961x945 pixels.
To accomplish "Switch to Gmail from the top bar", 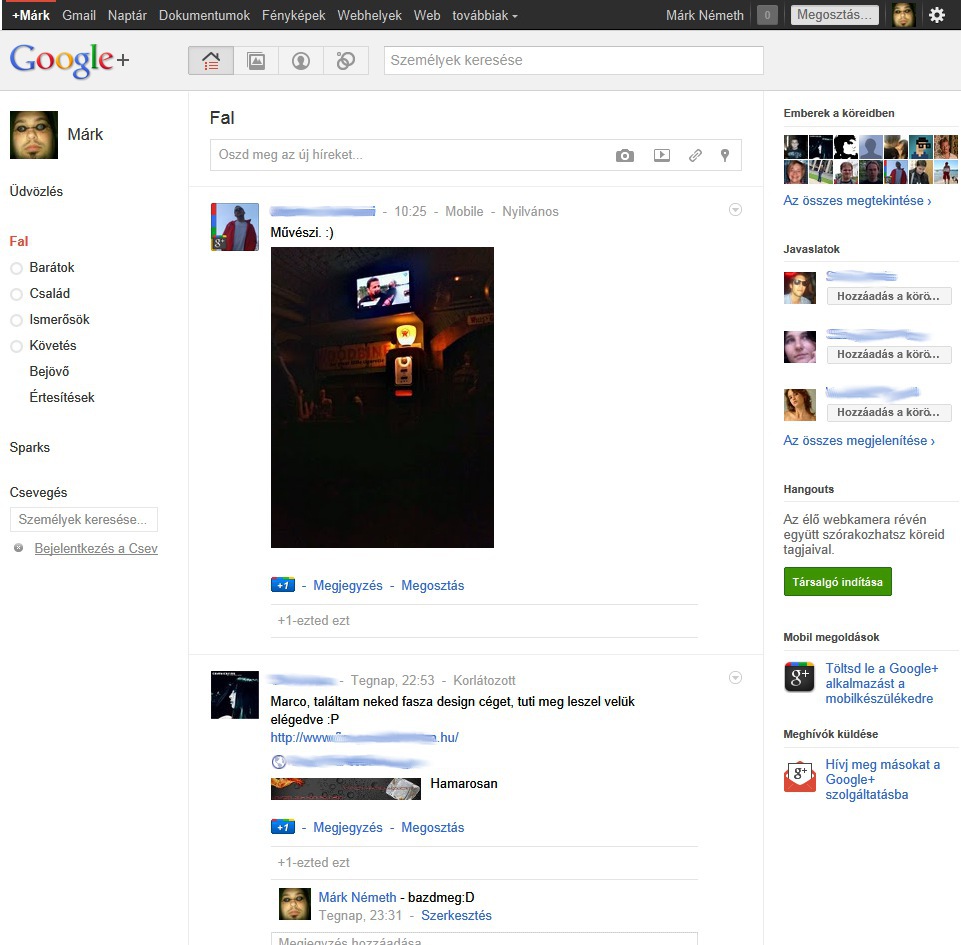I will click(x=78, y=15).
